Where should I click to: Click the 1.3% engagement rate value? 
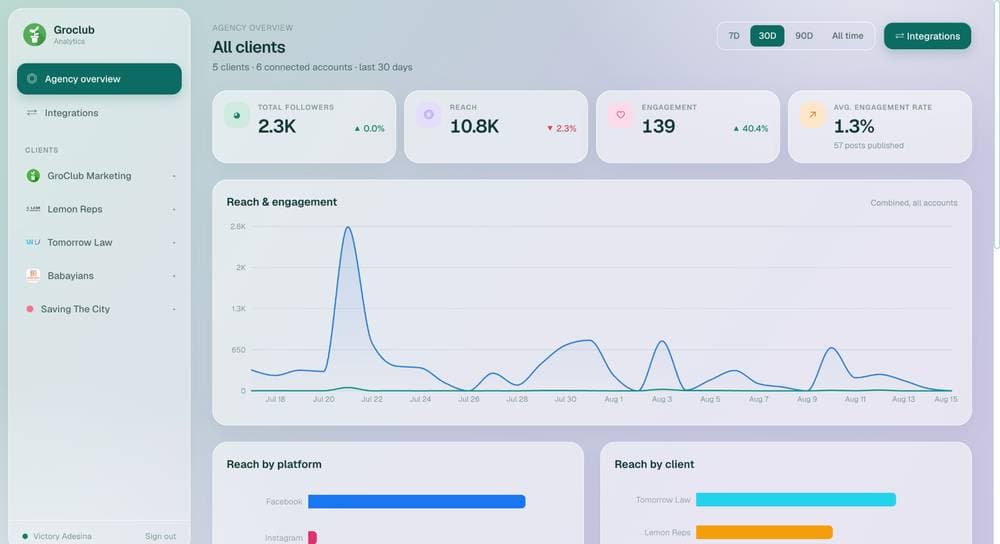coord(853,126)
